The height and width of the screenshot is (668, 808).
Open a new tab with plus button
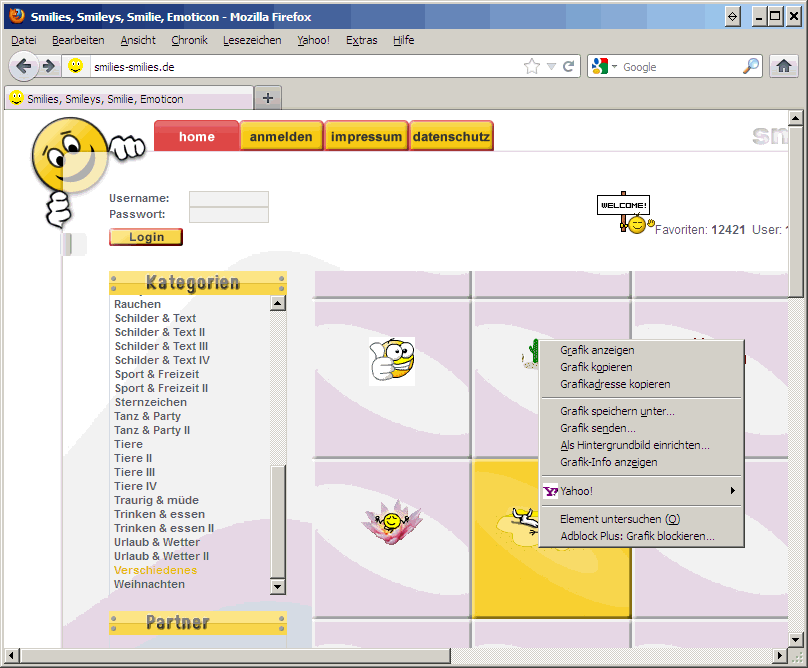(267, 98)
